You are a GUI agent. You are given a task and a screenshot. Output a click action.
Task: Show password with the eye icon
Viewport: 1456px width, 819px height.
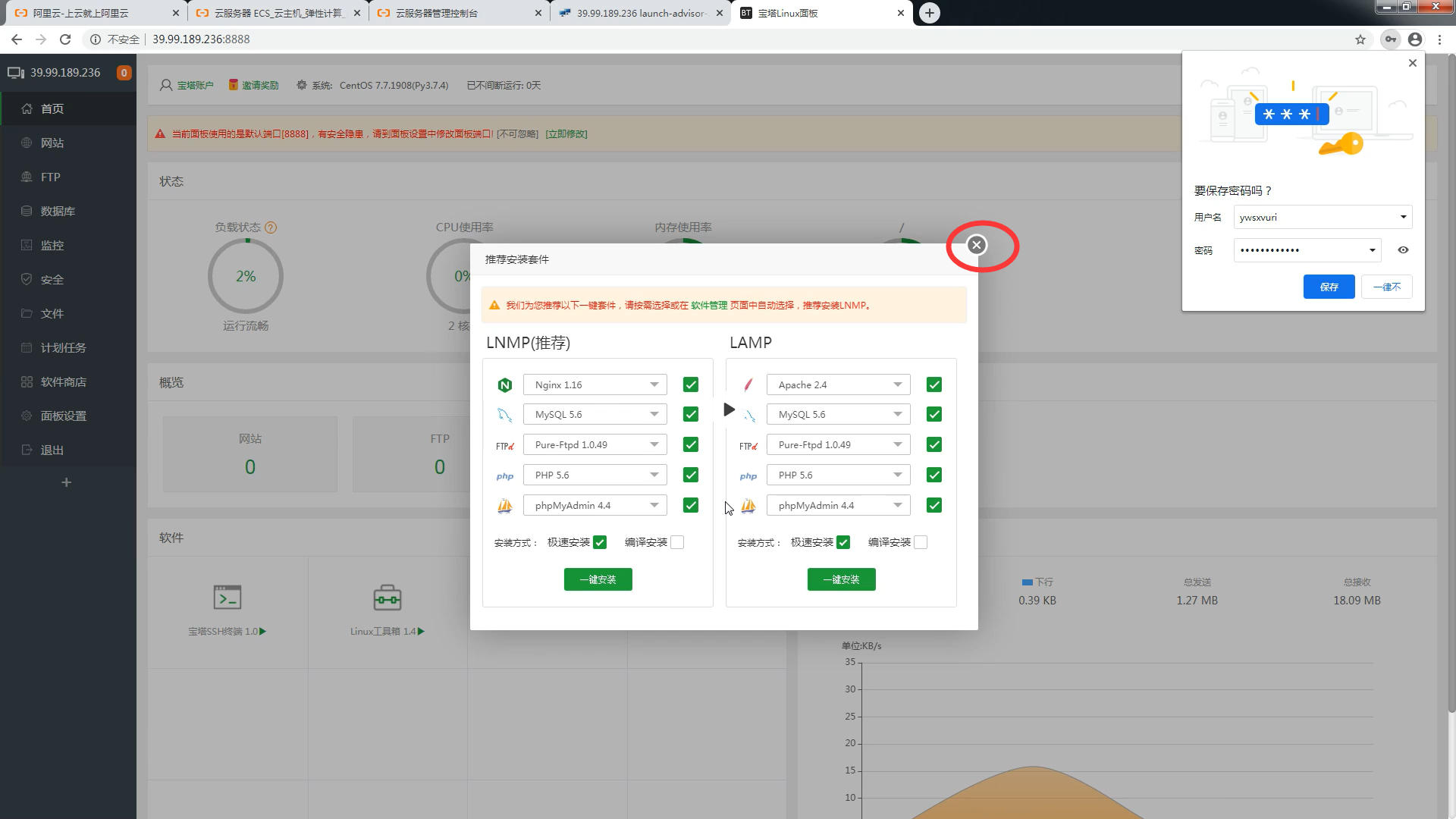coord(1403,250)
